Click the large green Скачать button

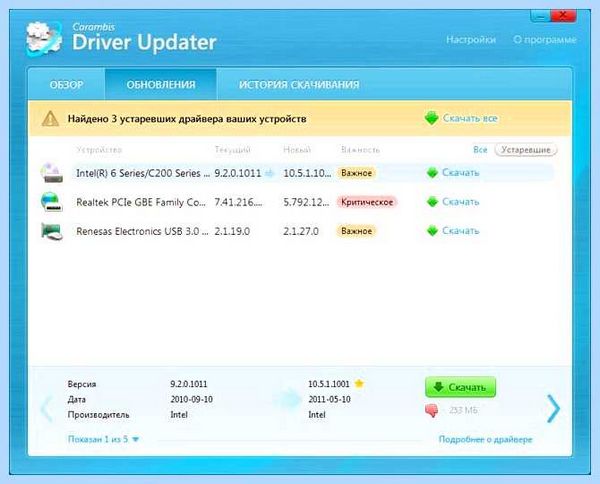460,387
